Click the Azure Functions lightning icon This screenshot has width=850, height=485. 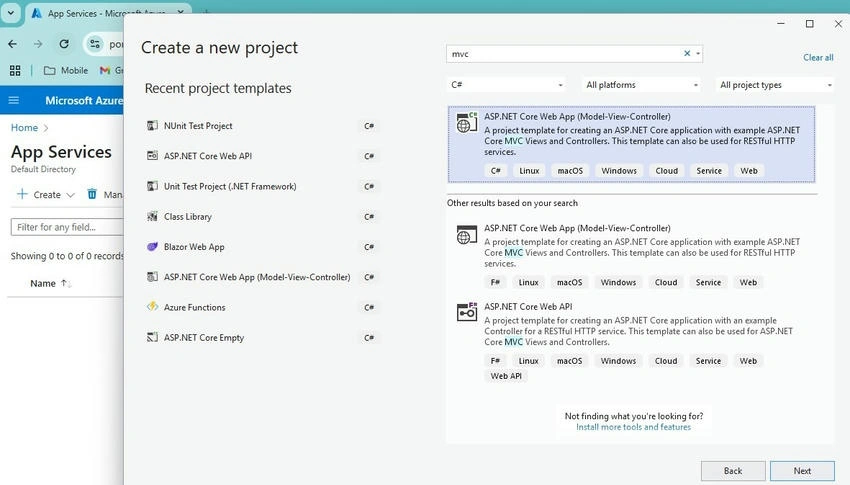point(152,307)
